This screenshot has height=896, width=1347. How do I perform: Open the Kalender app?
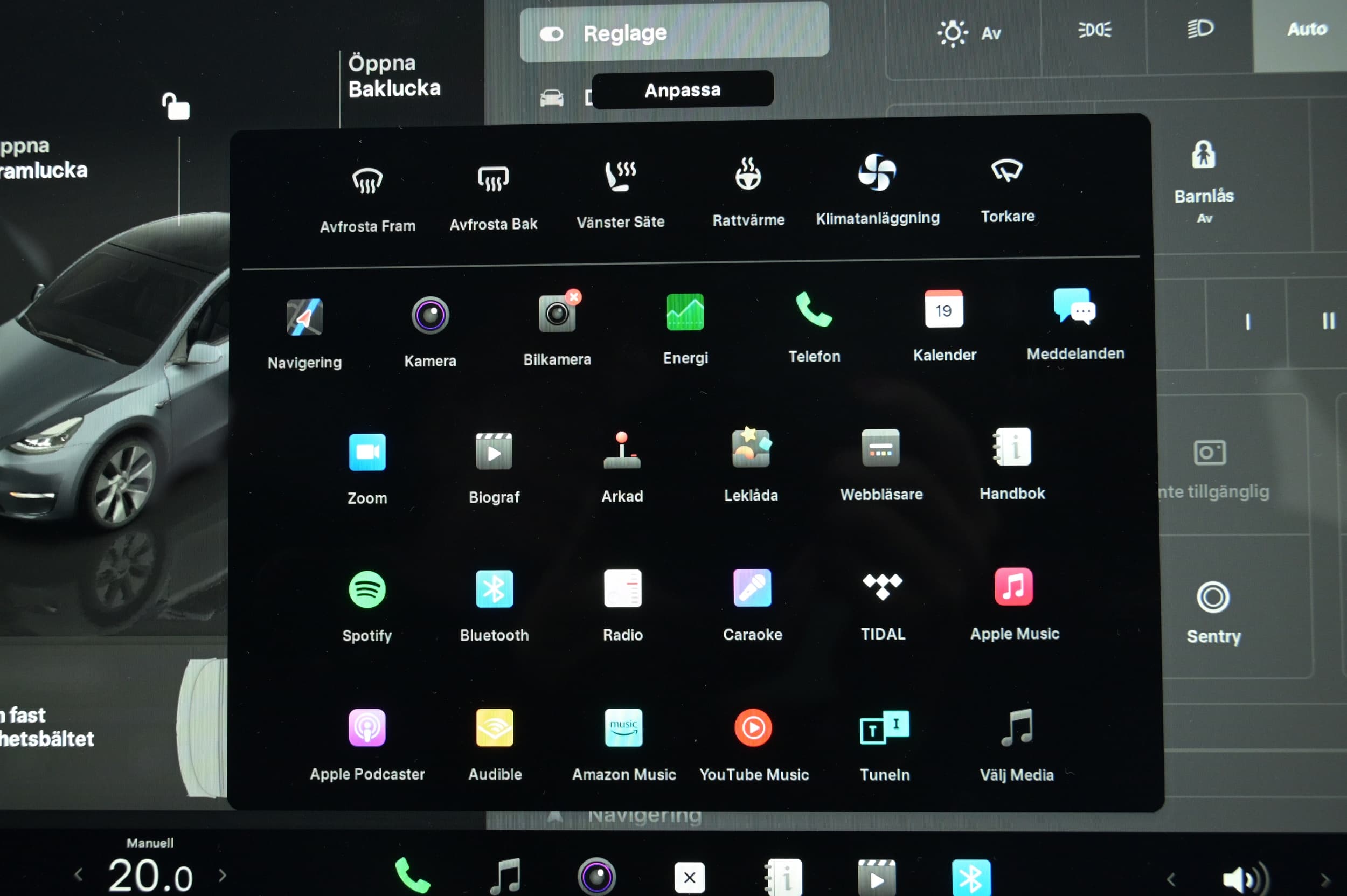pyautogui.click(x=944, y=326)
